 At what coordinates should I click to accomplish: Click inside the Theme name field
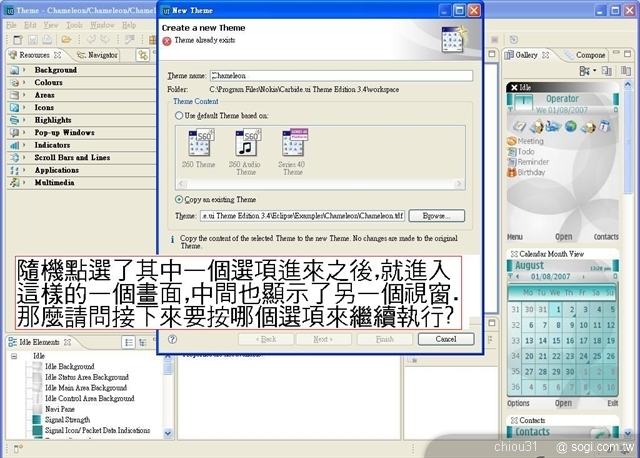[x=342, y=76]
